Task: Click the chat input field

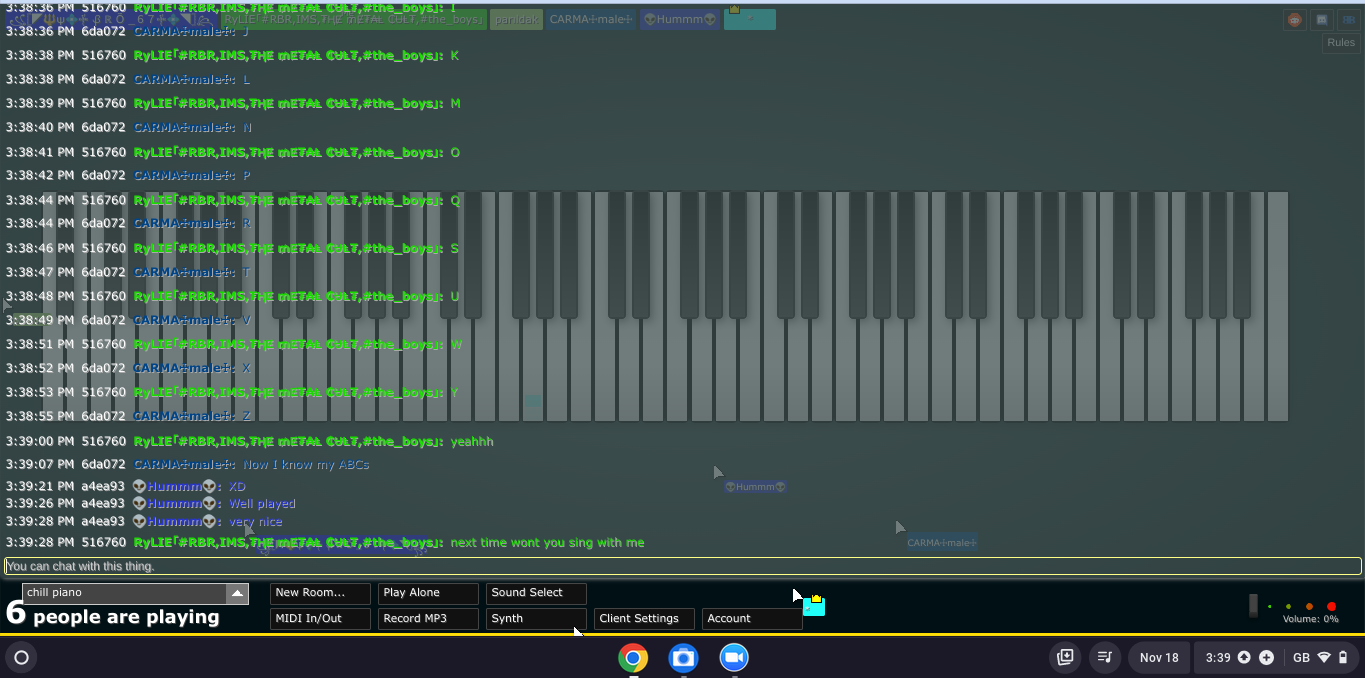Action: [683, 566]
